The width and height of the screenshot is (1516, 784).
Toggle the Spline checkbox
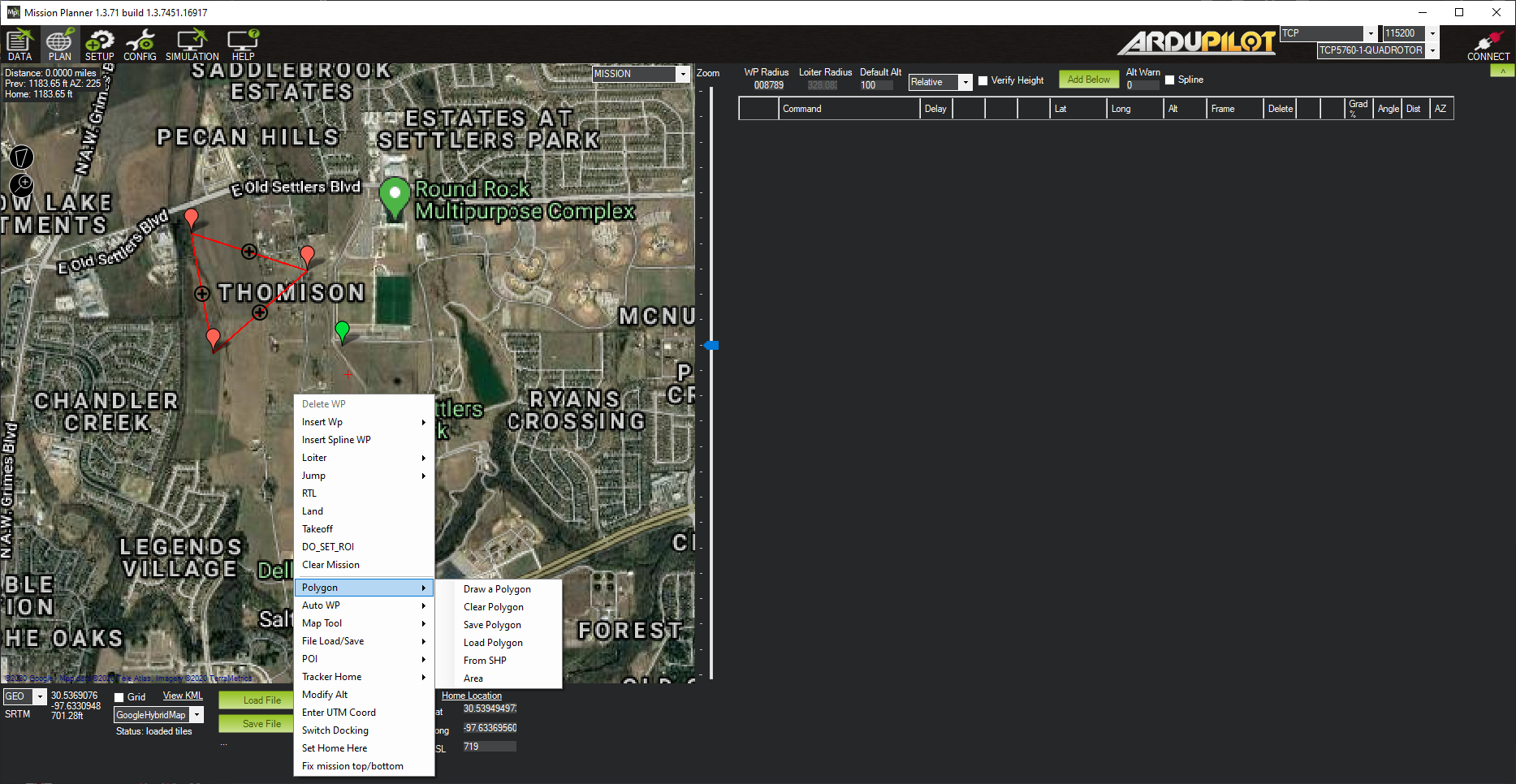[x=1170, y=80]
